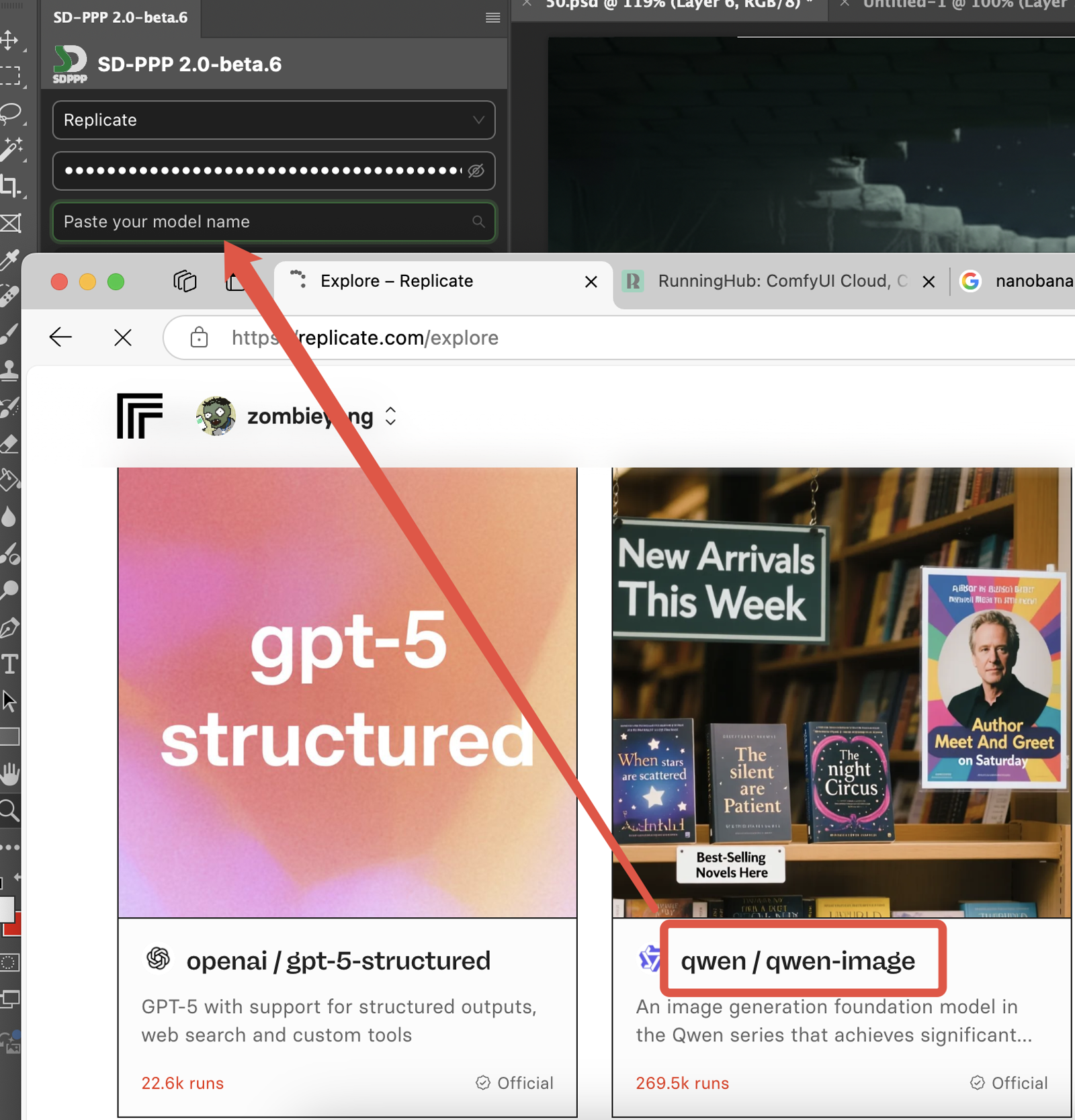The width and height of the screenshot is (1075, 1120).
Task: Click Official badge on gpt-5-structured card
Action: click(515, 1083)
